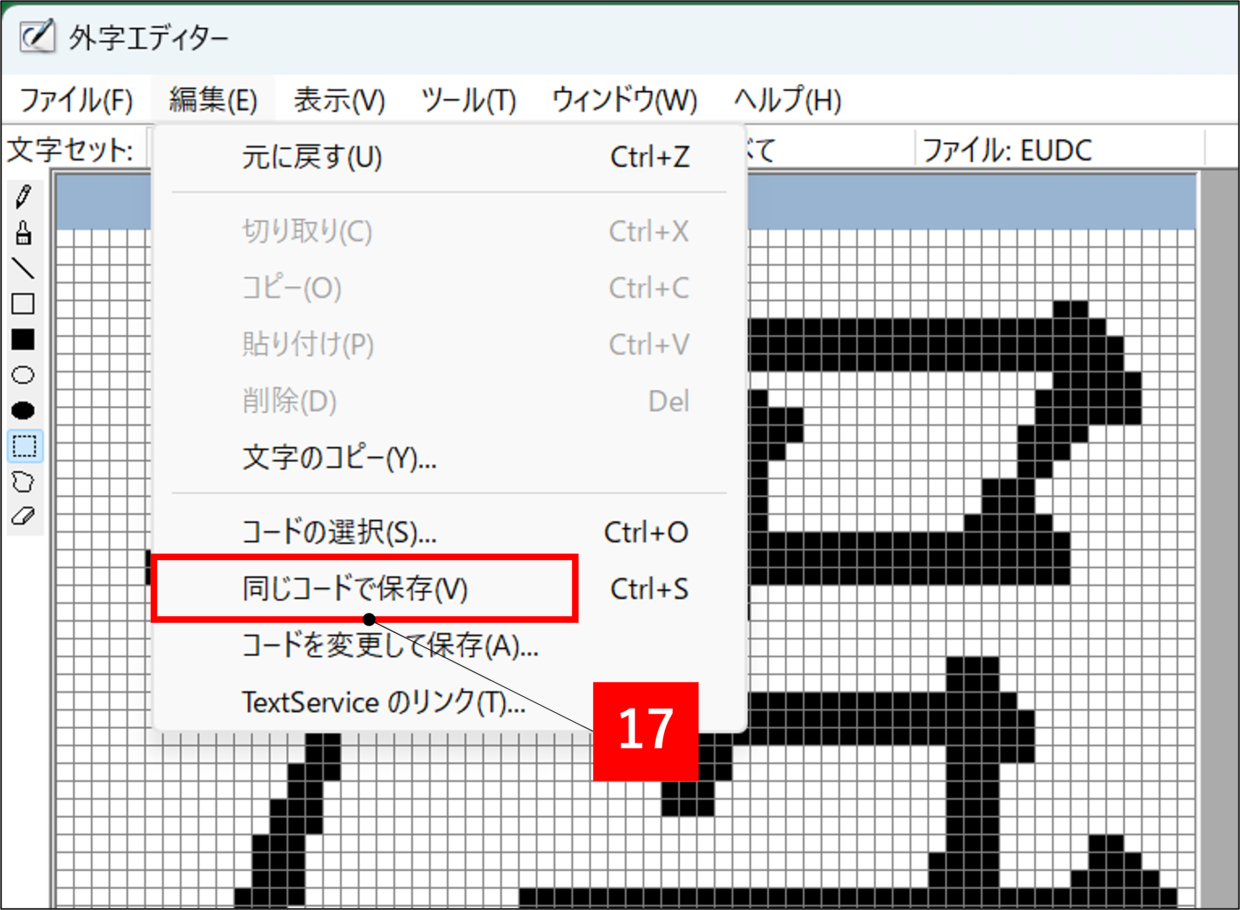The height and width of the screenshot is (910, 1240).
Task: Click the 文字セット: label
Action: [70, 151]
